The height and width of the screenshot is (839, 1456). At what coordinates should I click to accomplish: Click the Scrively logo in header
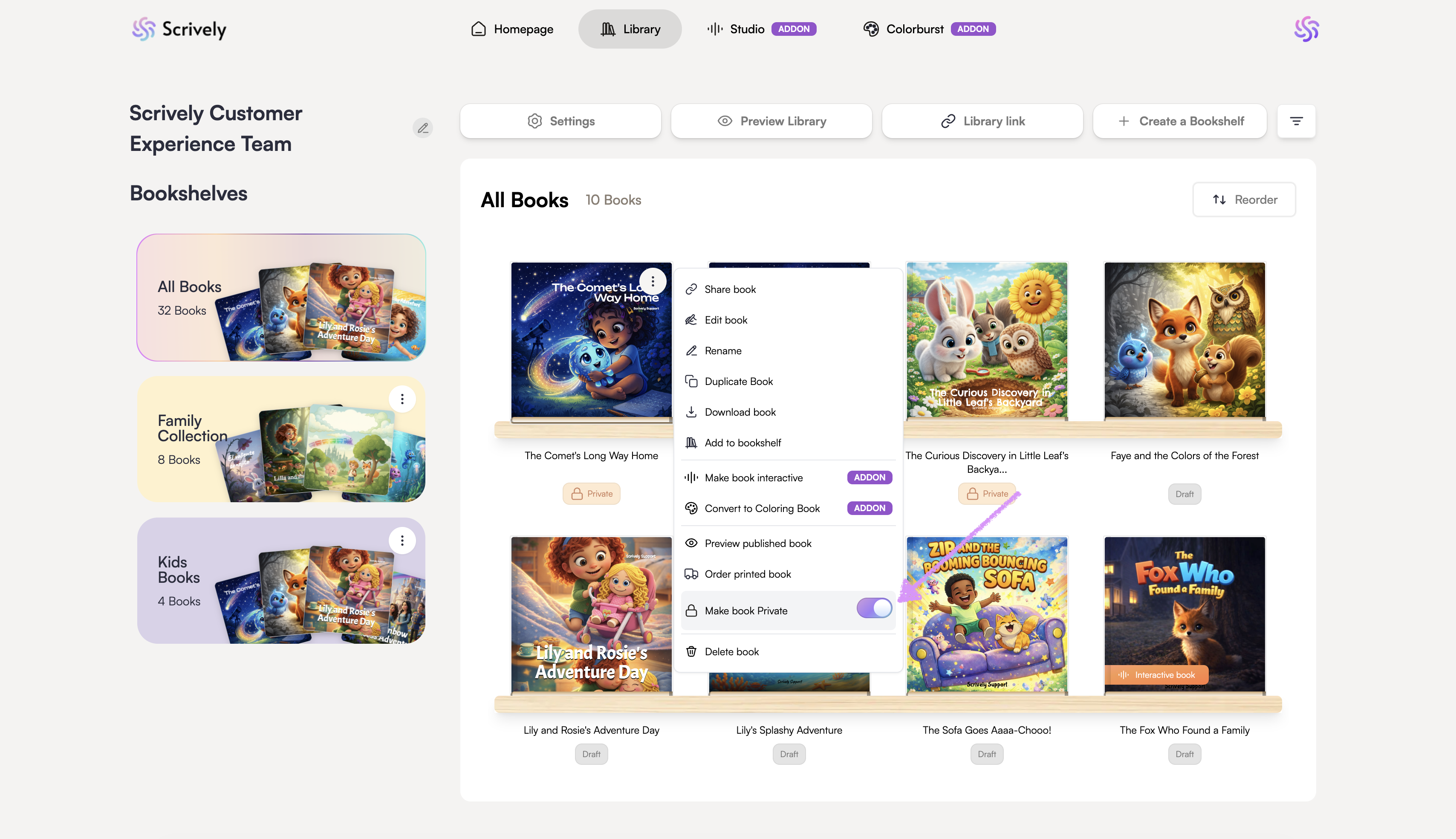[x=179, y=29]
